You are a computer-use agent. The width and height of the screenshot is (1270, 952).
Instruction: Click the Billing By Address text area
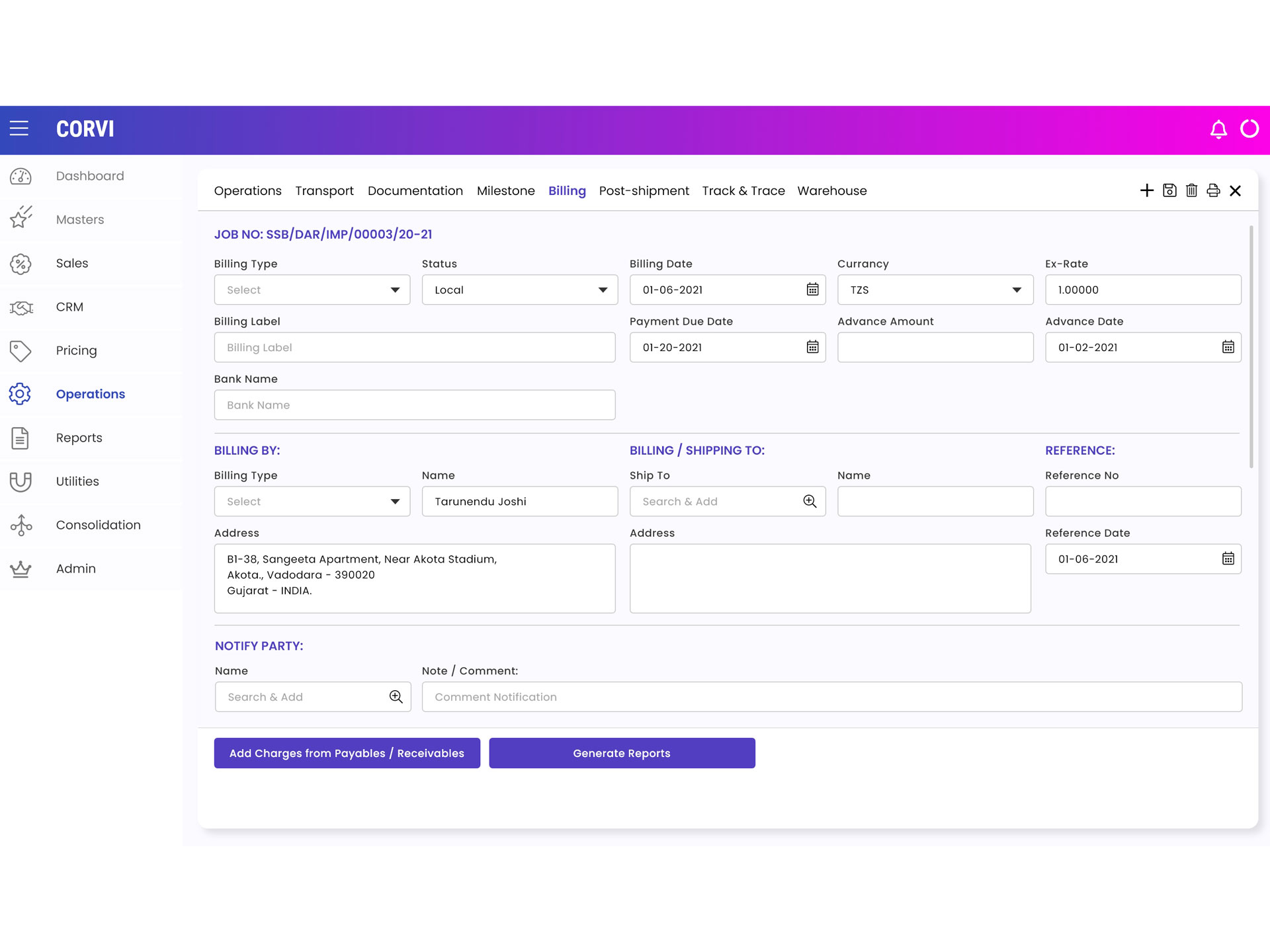[x=415, y=578]
